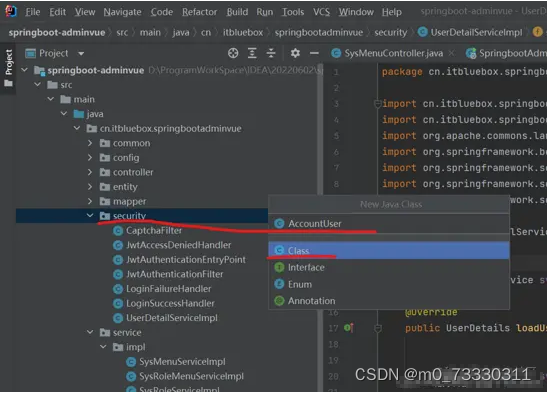Image resolution: width=547 pixels, height=393 pixels.
Task: Expand the mapper package
Action: click(x=90, y=201)
